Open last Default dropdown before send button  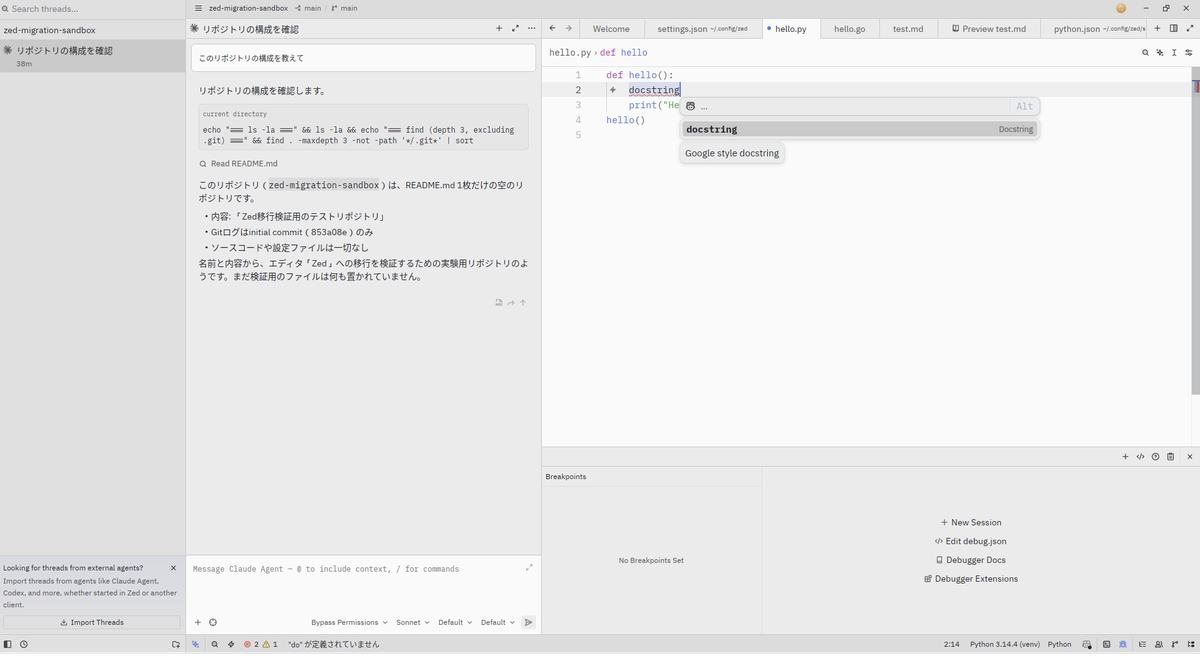pyautogui.click(x=498, y=622)
